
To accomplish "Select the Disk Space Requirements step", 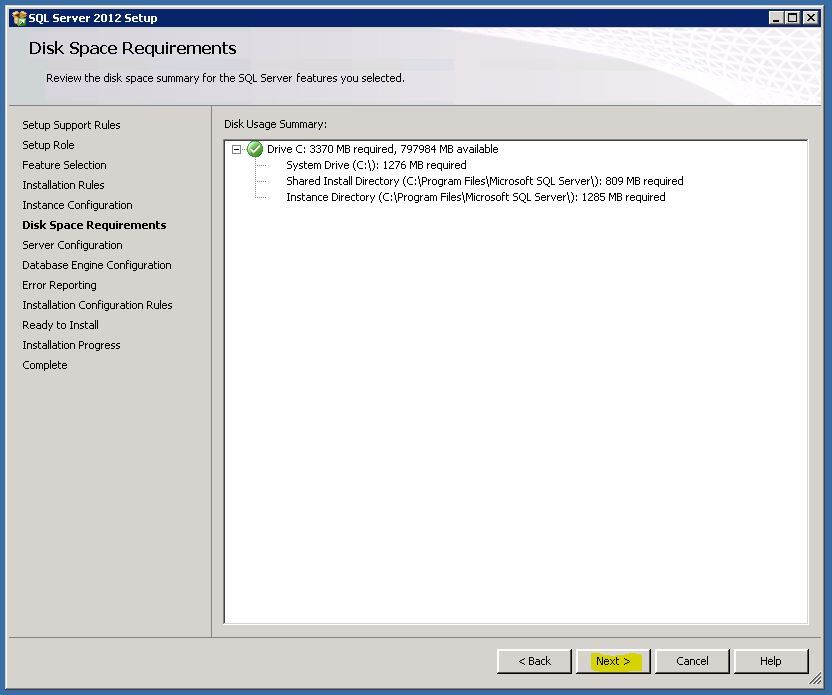I will click(x=94, y=225).
